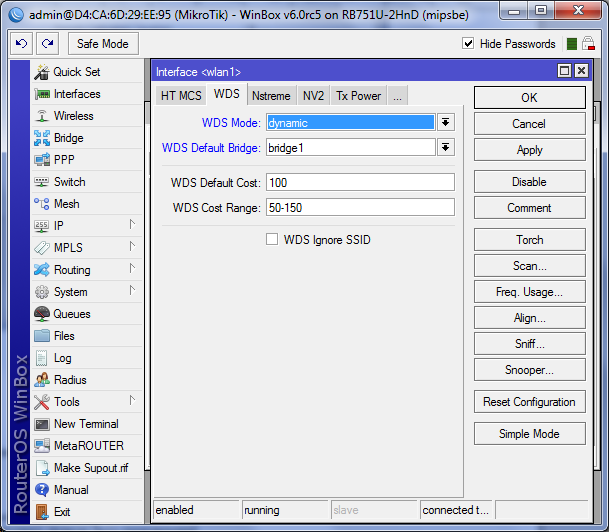
Task: Click Make Supout.rif icon
Action: click(x=42, y=468)
